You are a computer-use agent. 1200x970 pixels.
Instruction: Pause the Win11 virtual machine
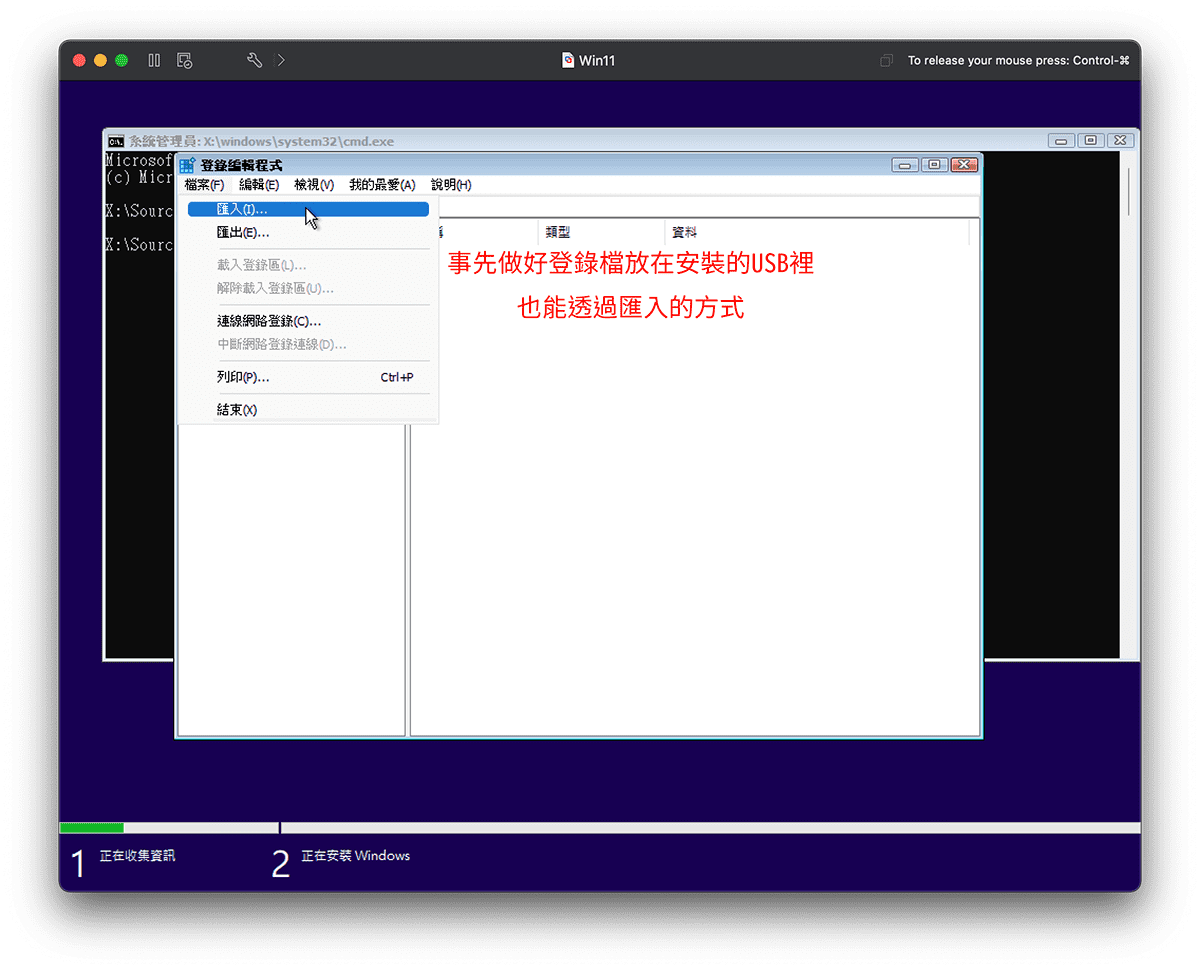pyautogui.click(x=154, y=60)
